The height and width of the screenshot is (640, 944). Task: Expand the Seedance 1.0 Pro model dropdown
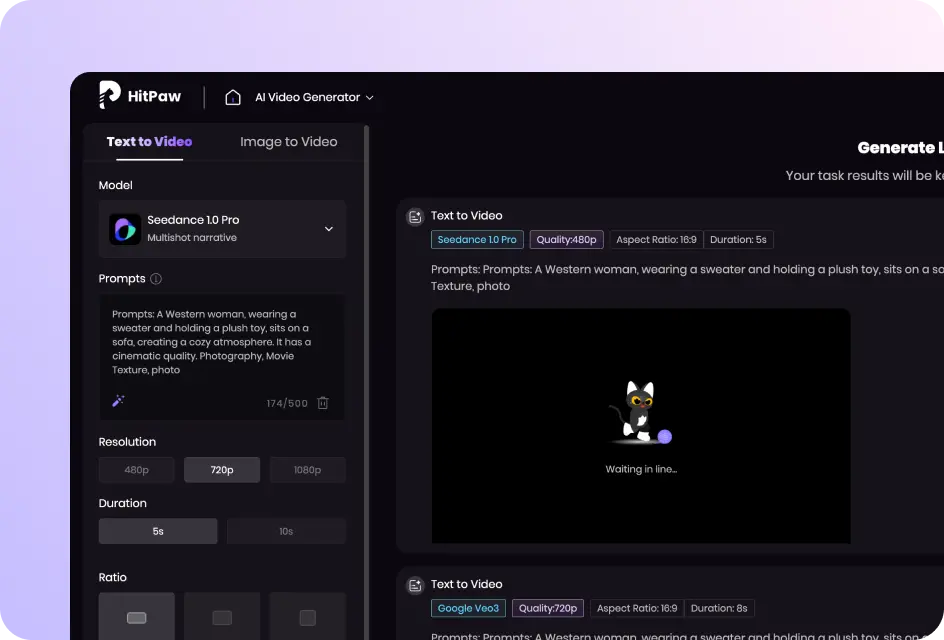328,229
